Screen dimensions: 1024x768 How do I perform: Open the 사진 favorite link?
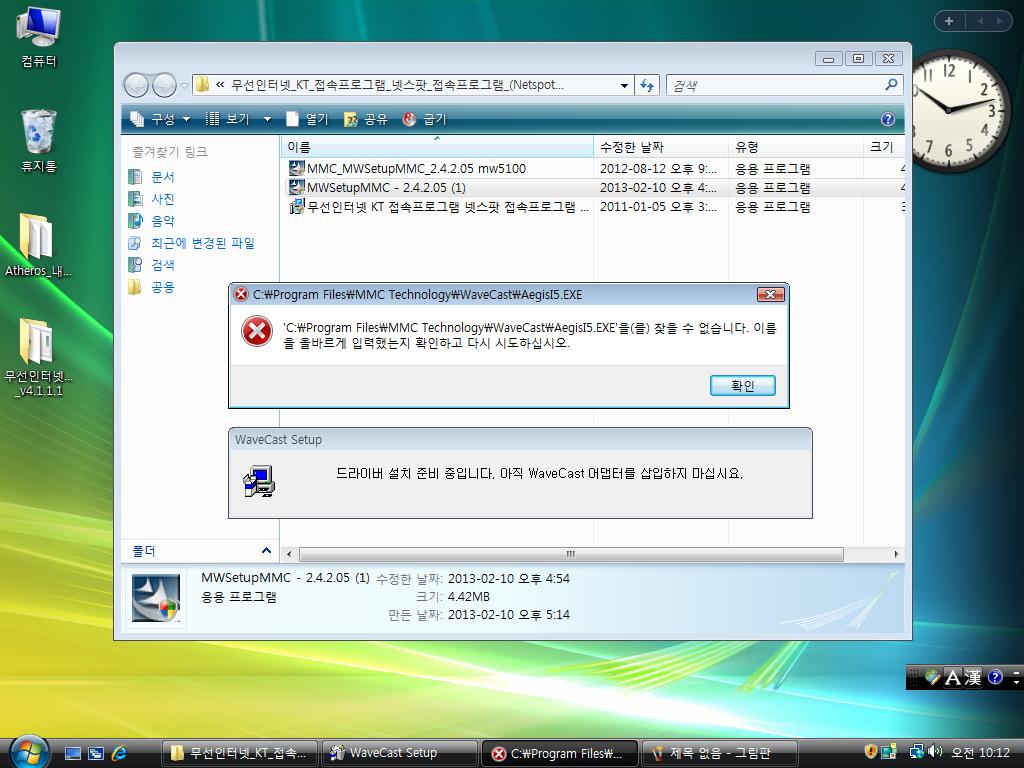tap(152, 199)
